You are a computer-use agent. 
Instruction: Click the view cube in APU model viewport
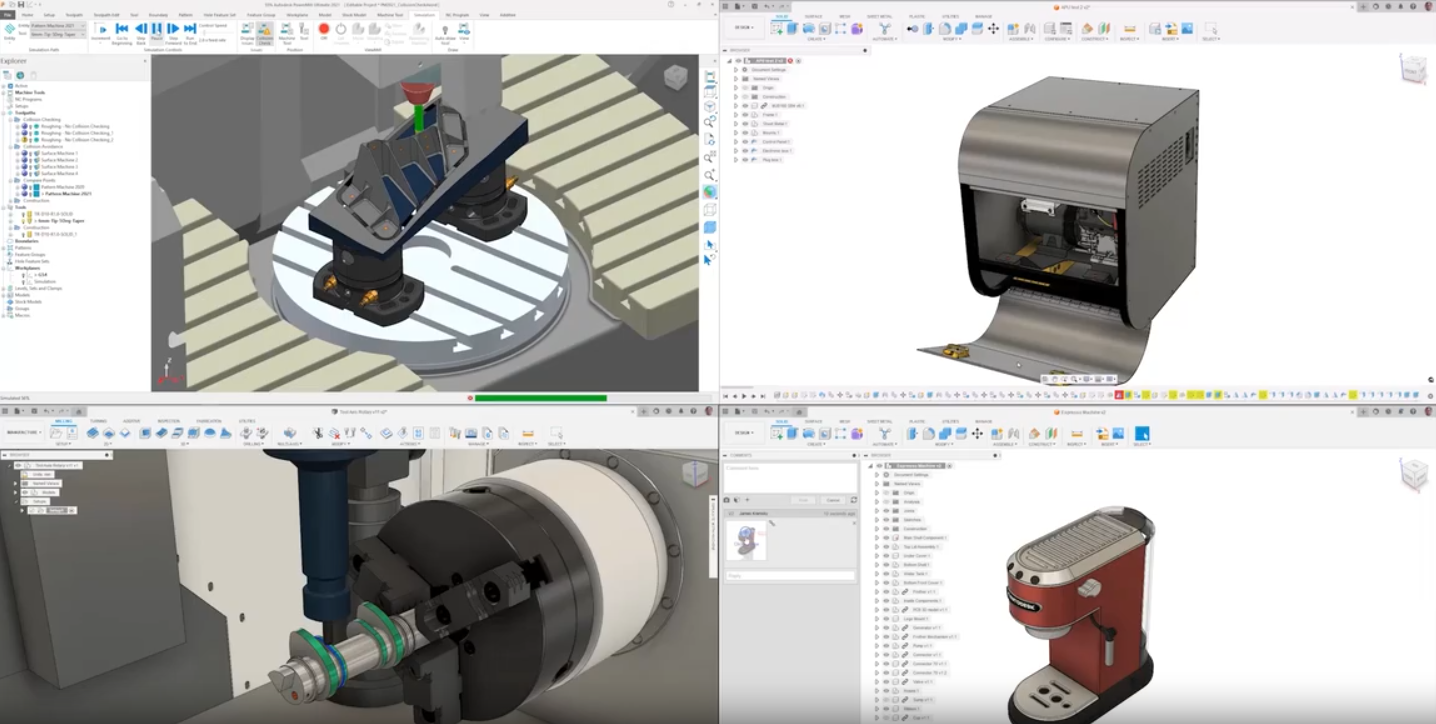(x=1413, y=68)
